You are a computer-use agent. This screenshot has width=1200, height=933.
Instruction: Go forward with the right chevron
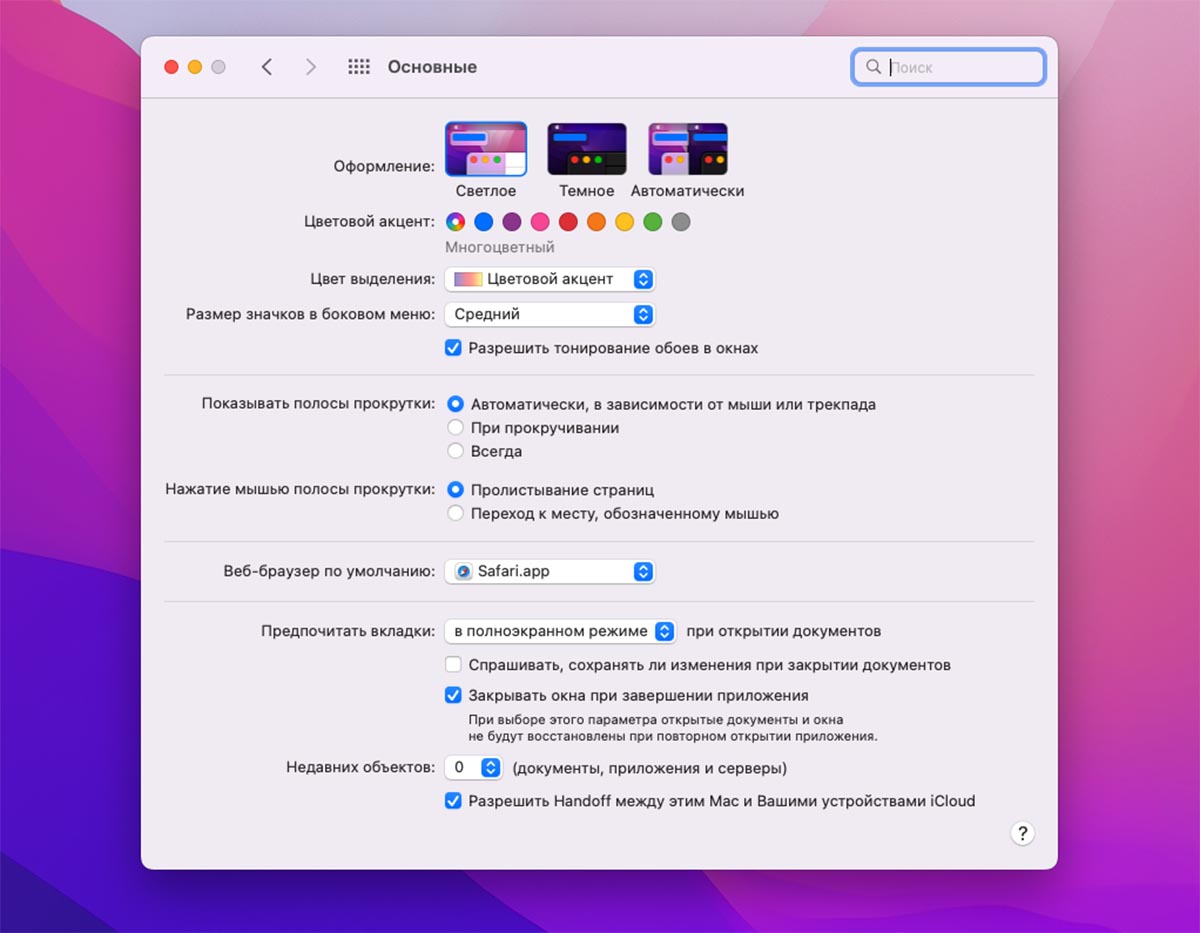pos(310,67)
